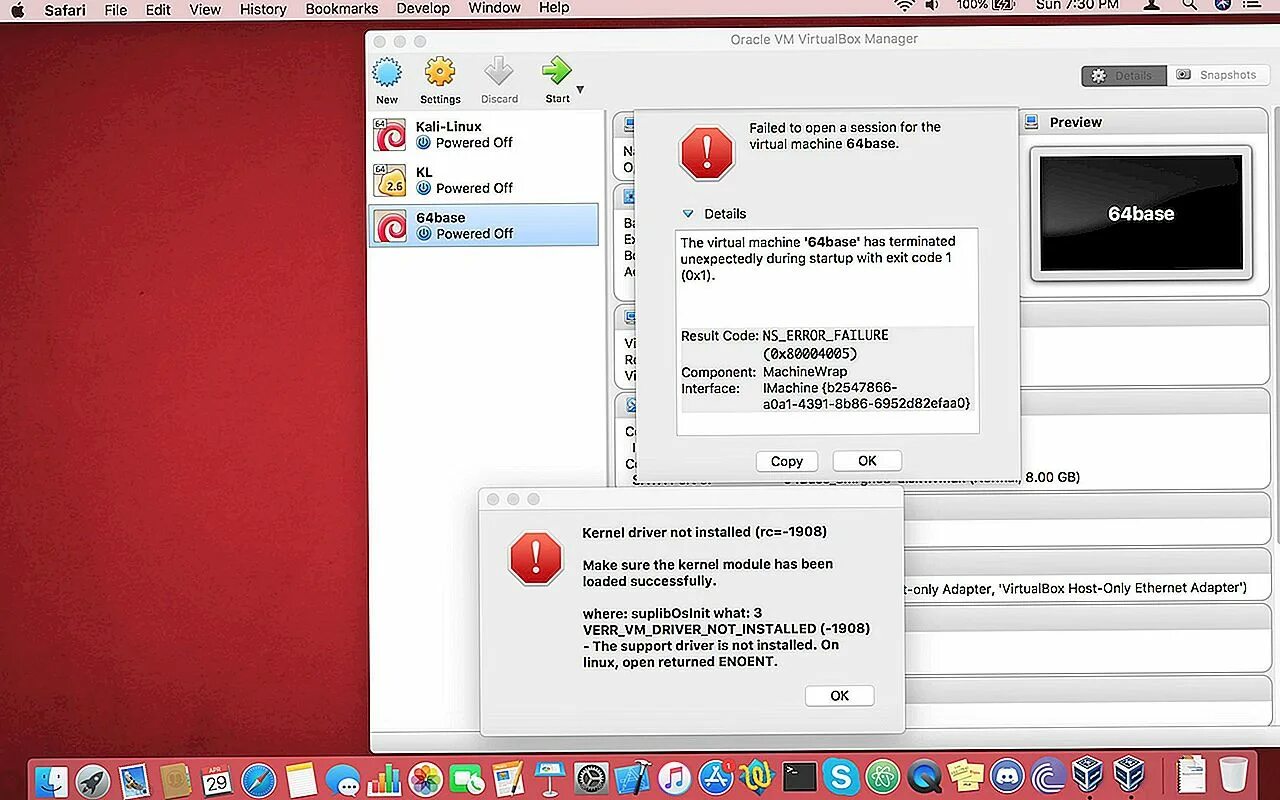Image resolution: width=1280 pixels, height=800 pixels.
Task: Click the volume icon in menu bar
Action: click(932, 6)
